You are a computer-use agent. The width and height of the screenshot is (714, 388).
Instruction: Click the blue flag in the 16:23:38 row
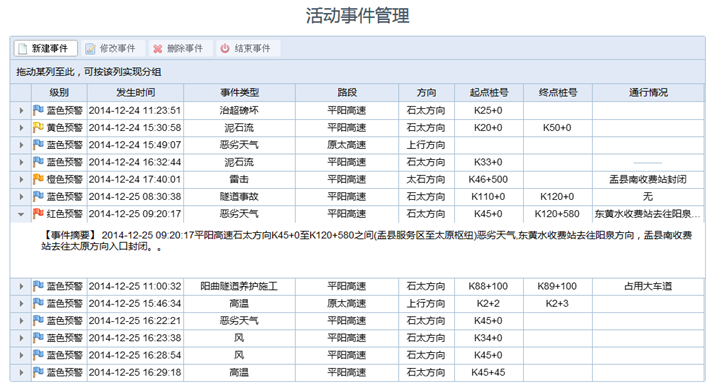[38, 338]
